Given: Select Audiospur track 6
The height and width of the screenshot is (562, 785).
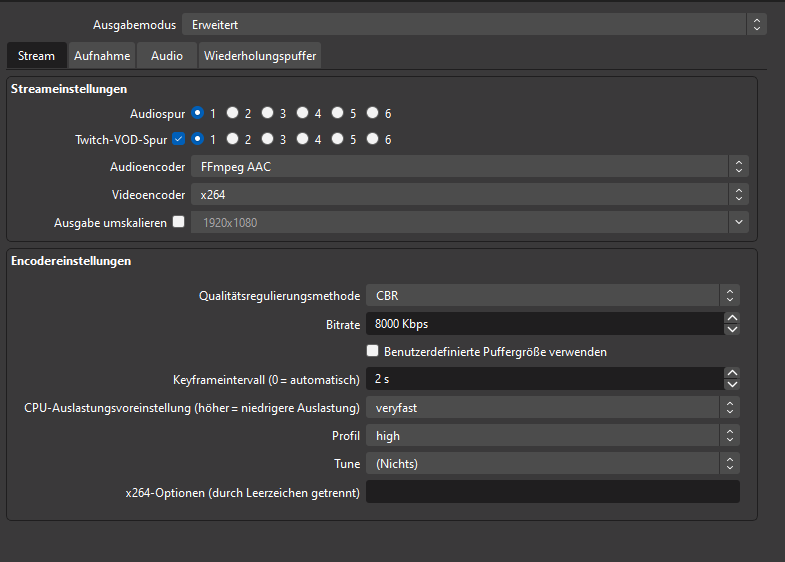Looking at the screenshot, I should [x=372, y=113].
